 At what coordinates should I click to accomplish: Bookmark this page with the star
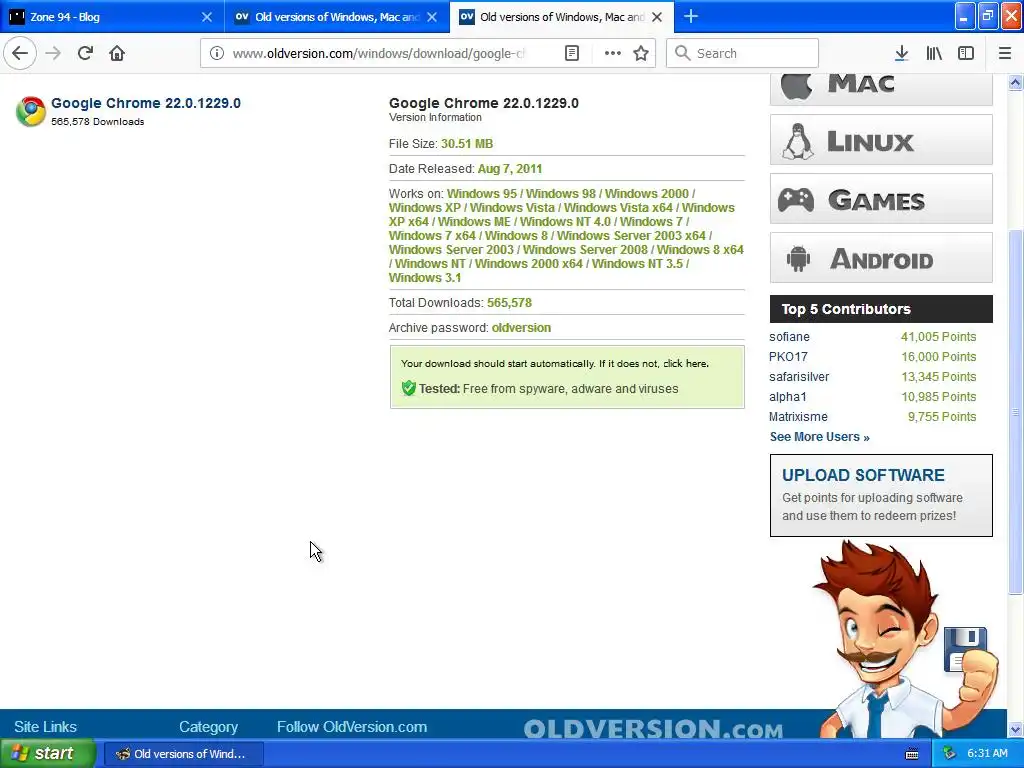click(x=641, y=53)
